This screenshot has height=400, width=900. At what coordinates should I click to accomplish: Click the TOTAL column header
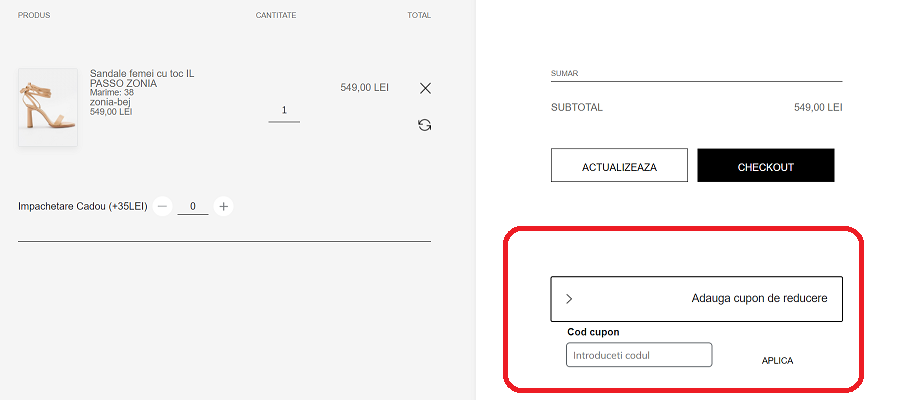click(419, 16)
